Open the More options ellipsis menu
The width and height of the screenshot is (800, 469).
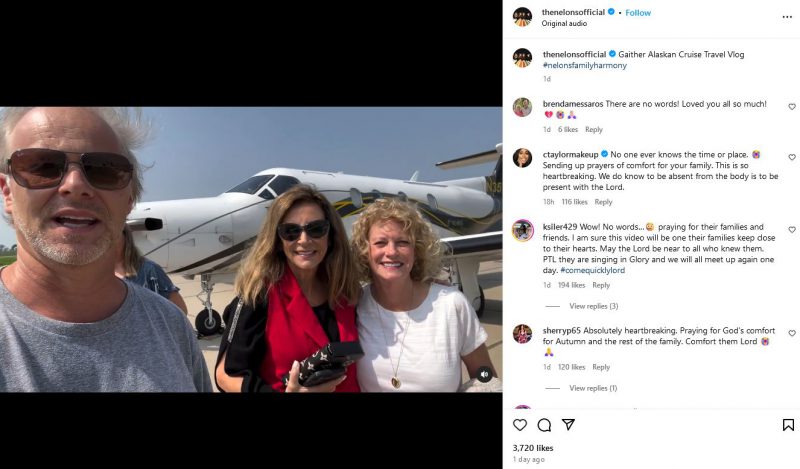(x=786, y=17)
